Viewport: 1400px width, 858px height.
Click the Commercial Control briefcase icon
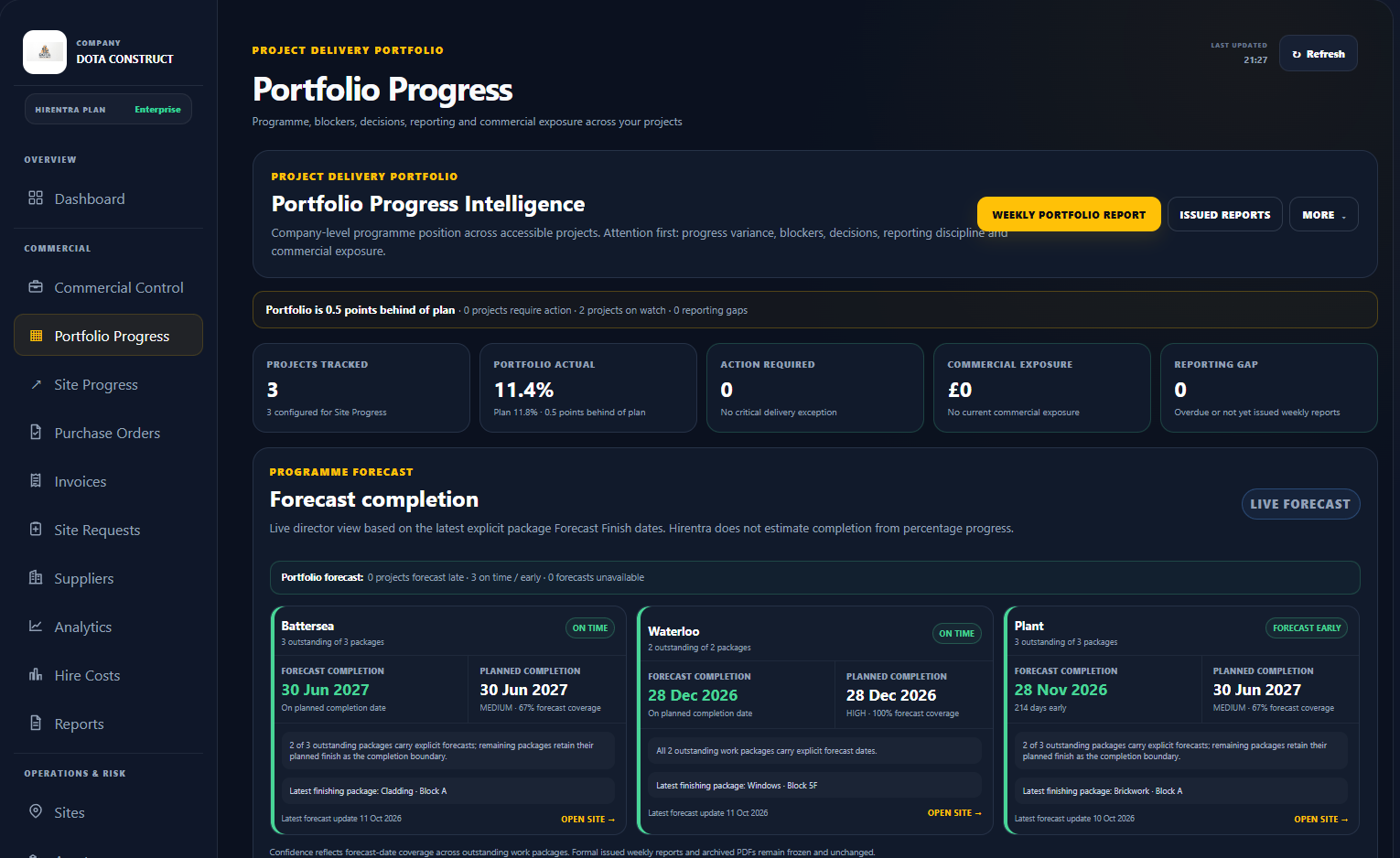[x=36, y=287]
